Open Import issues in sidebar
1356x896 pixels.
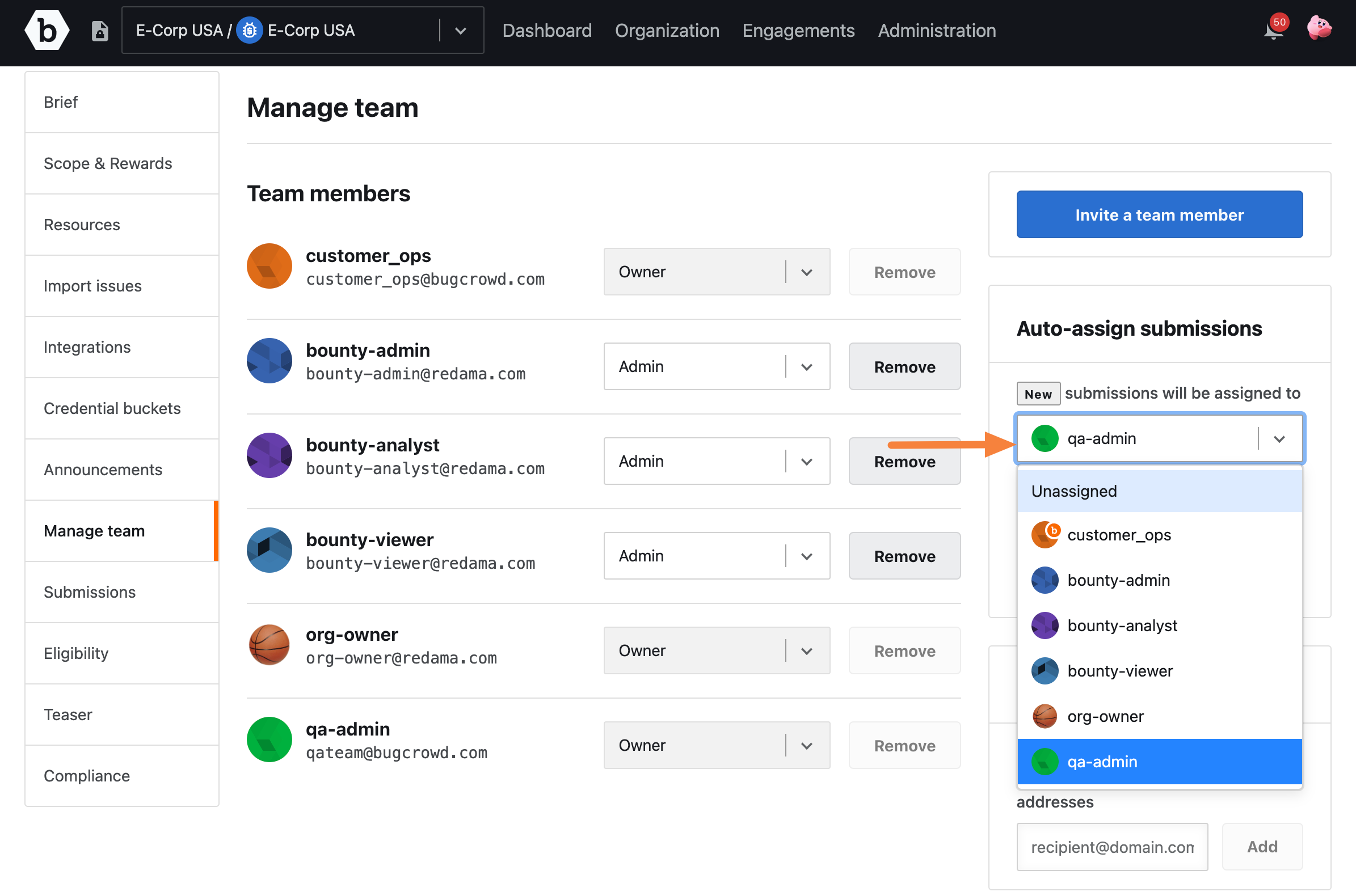[122, 286]
